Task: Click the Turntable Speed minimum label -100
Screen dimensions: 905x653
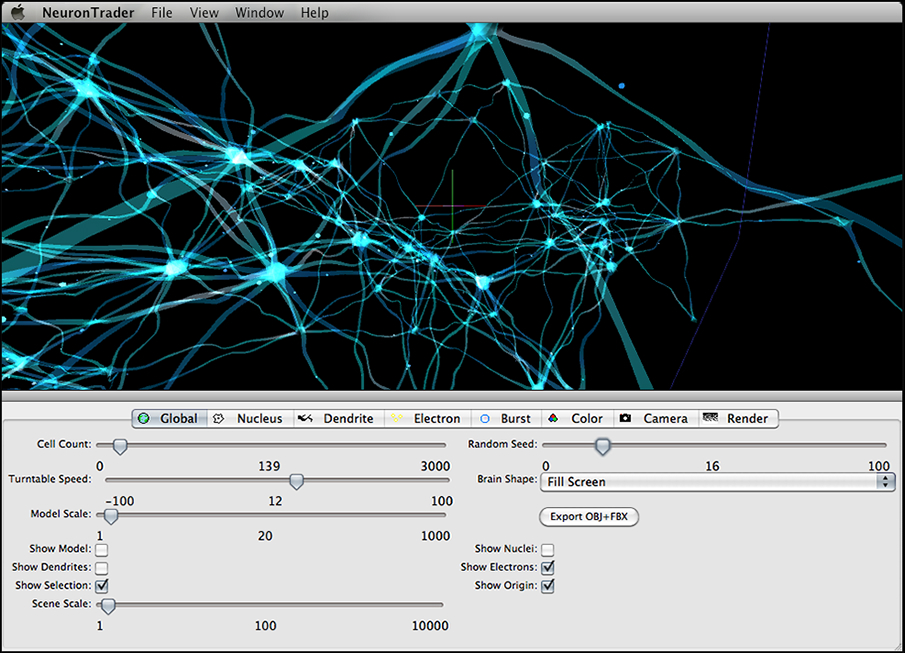Action: tap(120, 501)
